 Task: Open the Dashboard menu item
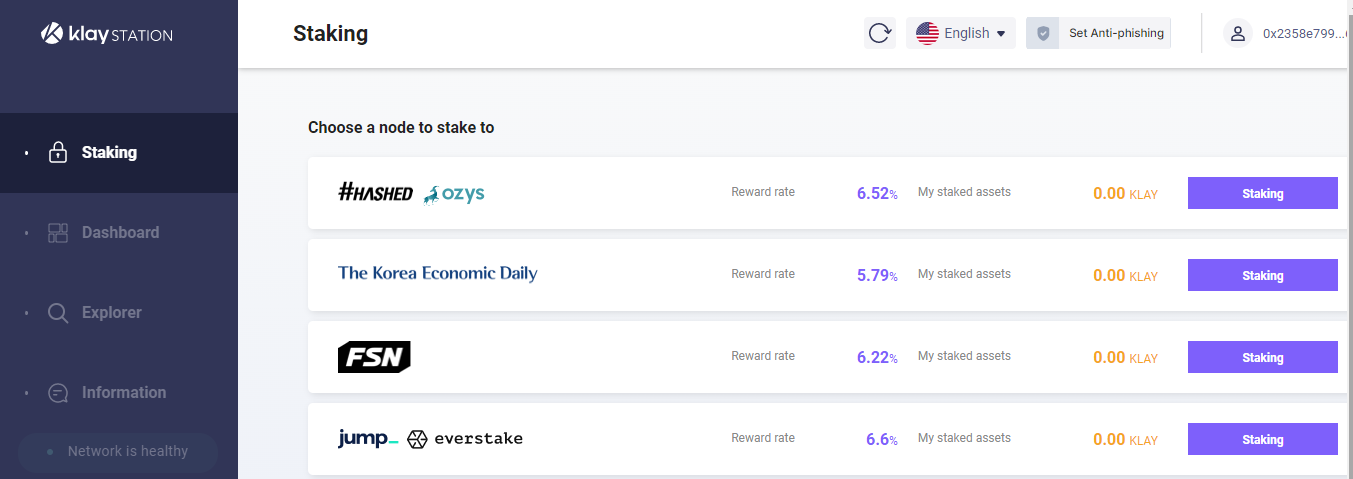pyautogui.click(x=120, y=233)
